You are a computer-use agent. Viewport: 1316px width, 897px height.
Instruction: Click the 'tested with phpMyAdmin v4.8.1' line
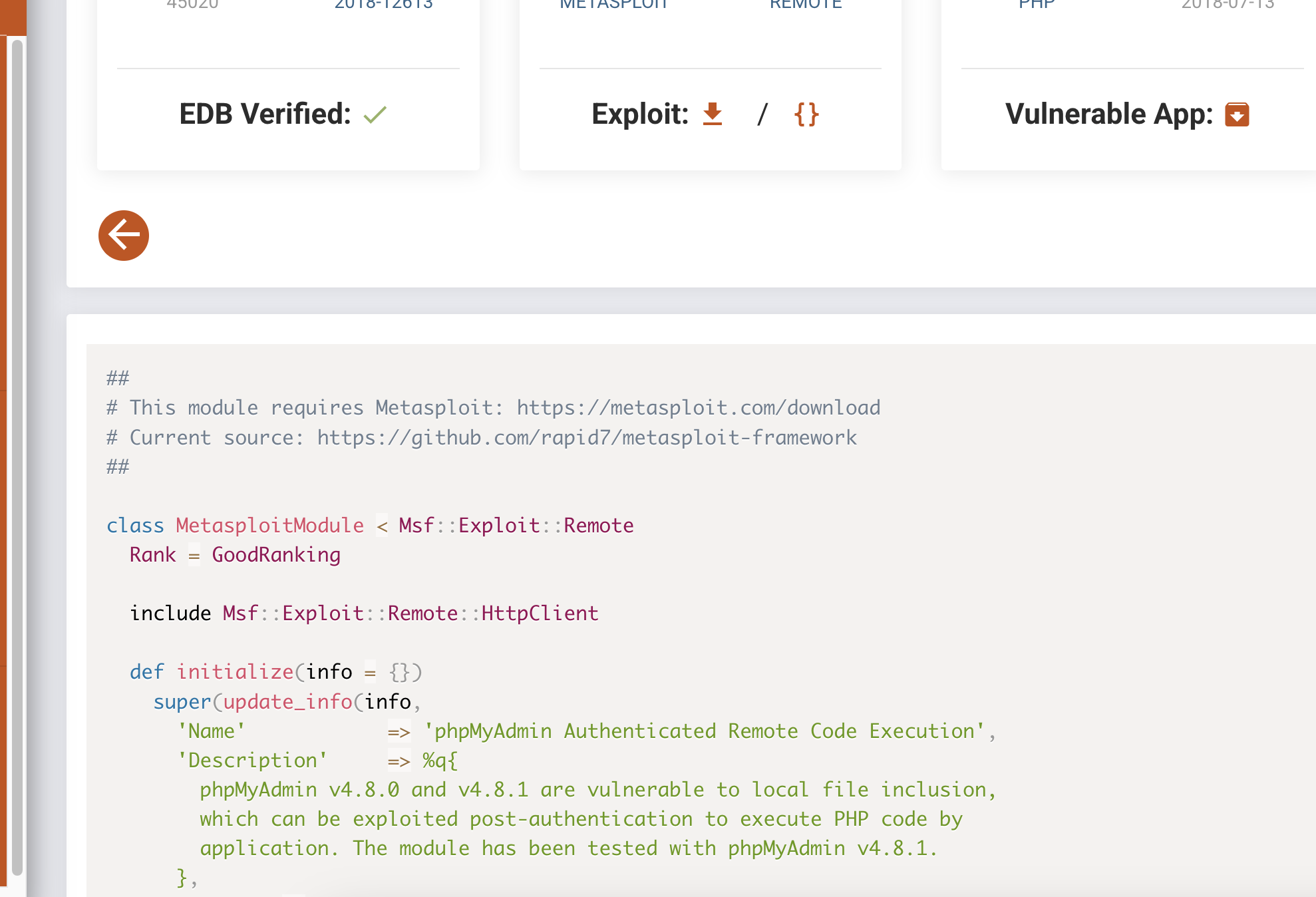pos(569,848)
